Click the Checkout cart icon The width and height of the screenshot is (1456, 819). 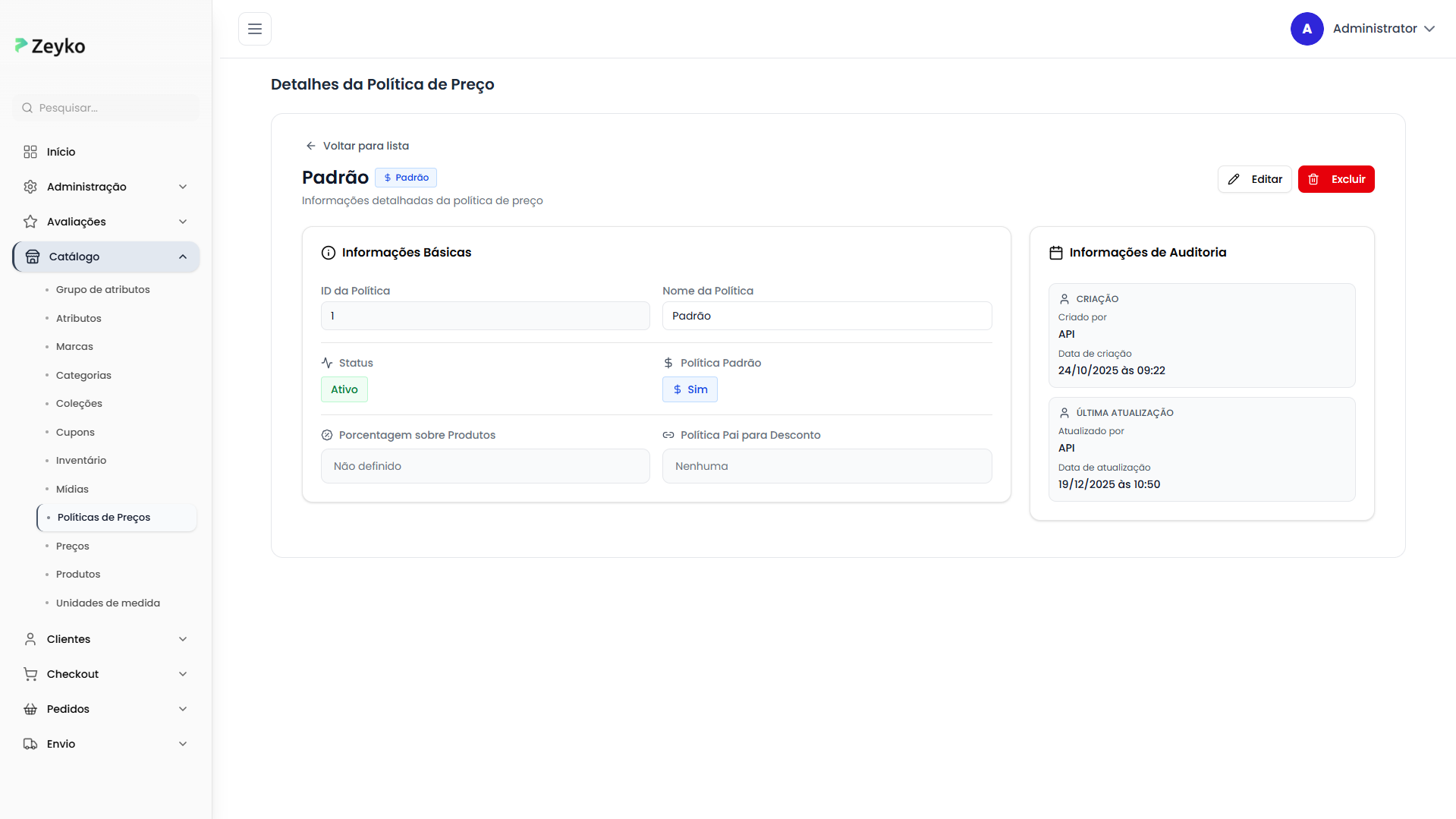pos(30,674)
